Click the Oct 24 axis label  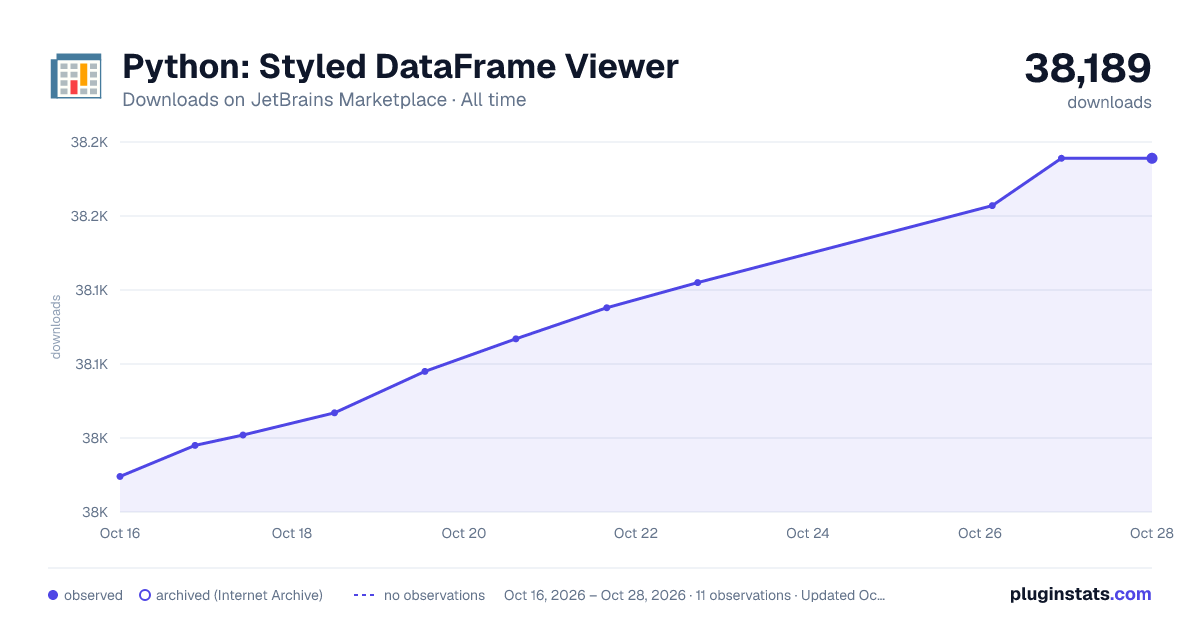point(808,533)
